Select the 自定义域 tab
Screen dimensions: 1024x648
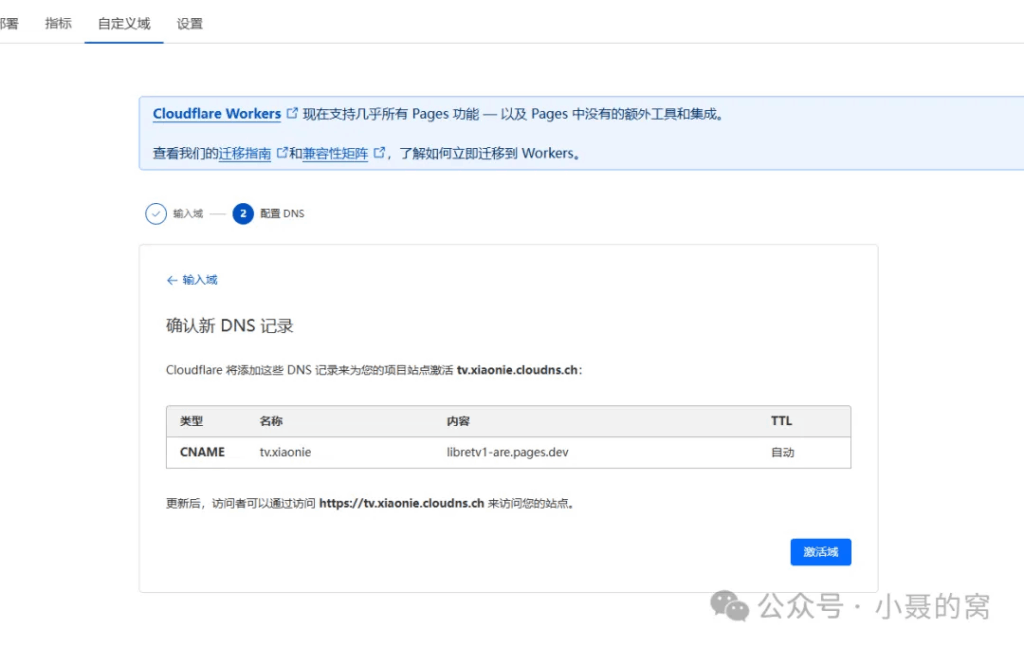pos(124,24)
